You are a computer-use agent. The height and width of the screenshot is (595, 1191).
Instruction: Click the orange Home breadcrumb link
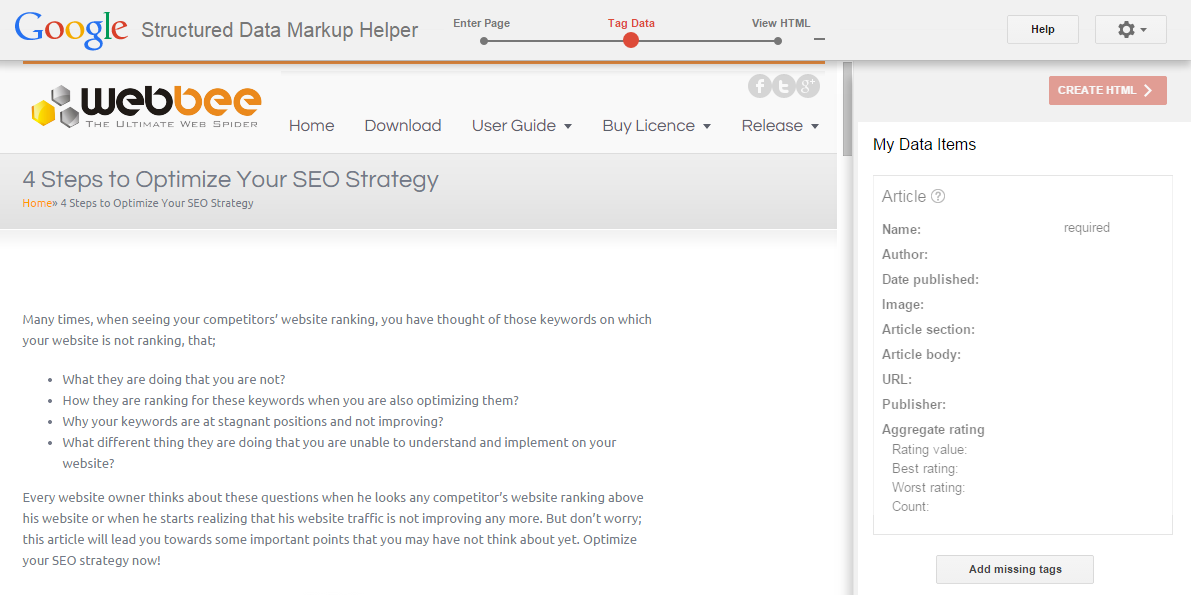(37, 203)
